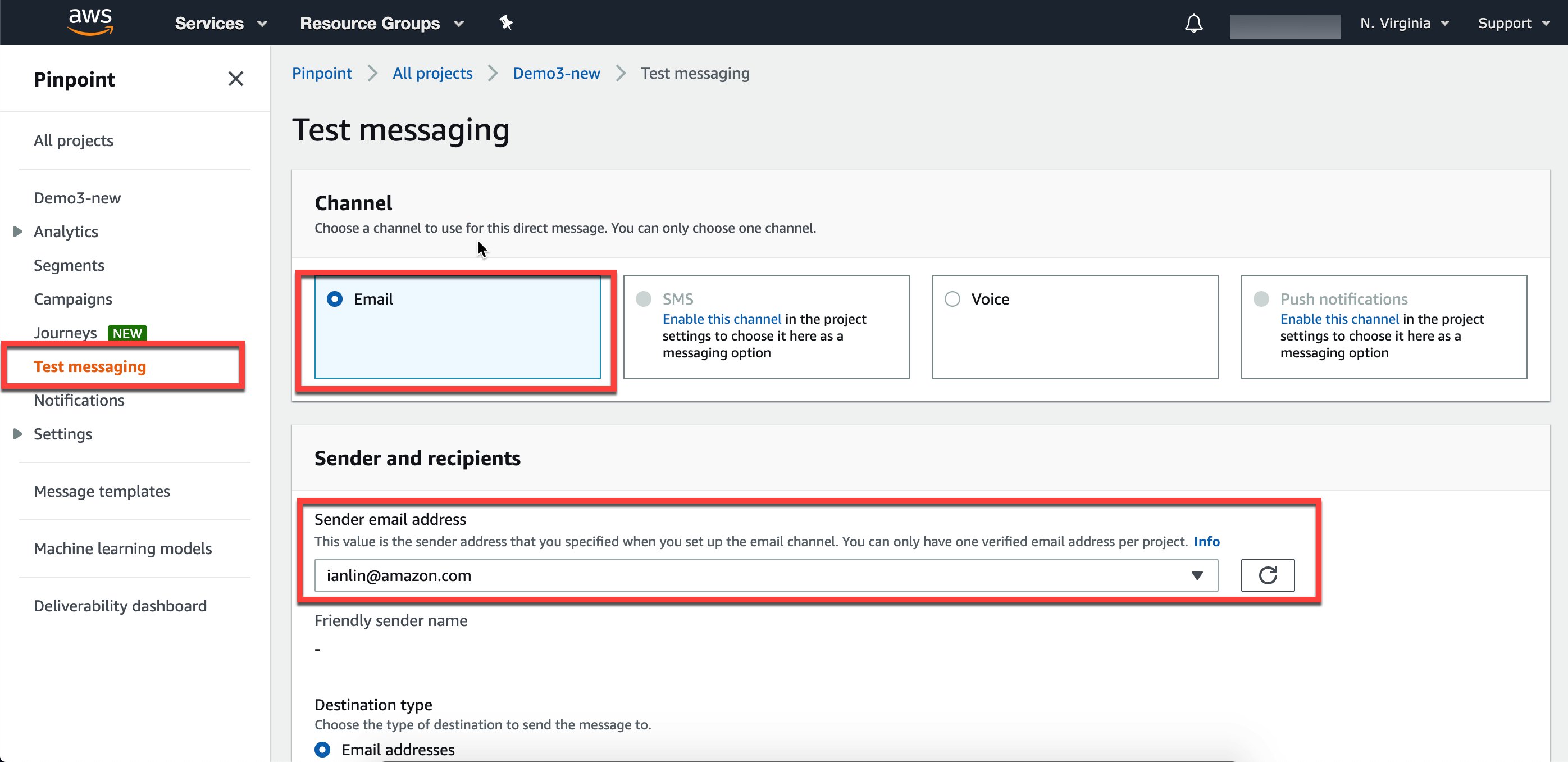The width and height of the screenshot is (1568, 762).
Task: Click Enable this channel link under SMS
Action: (x=721, y=319)
